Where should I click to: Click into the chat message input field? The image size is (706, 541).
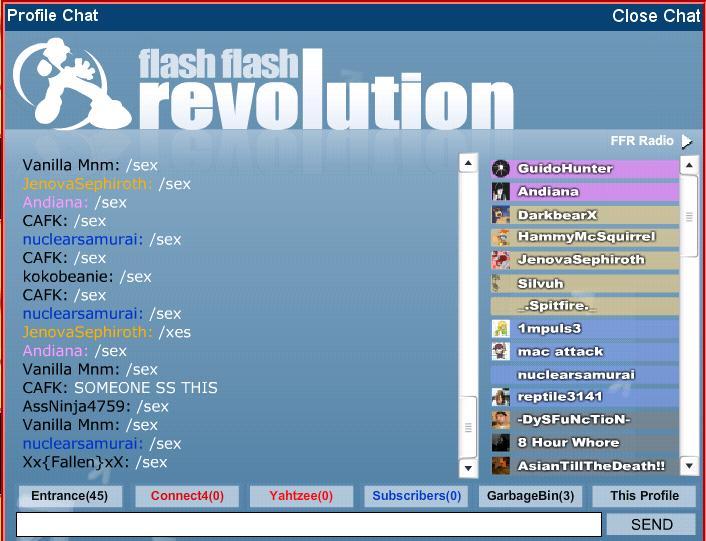[309, 524]
